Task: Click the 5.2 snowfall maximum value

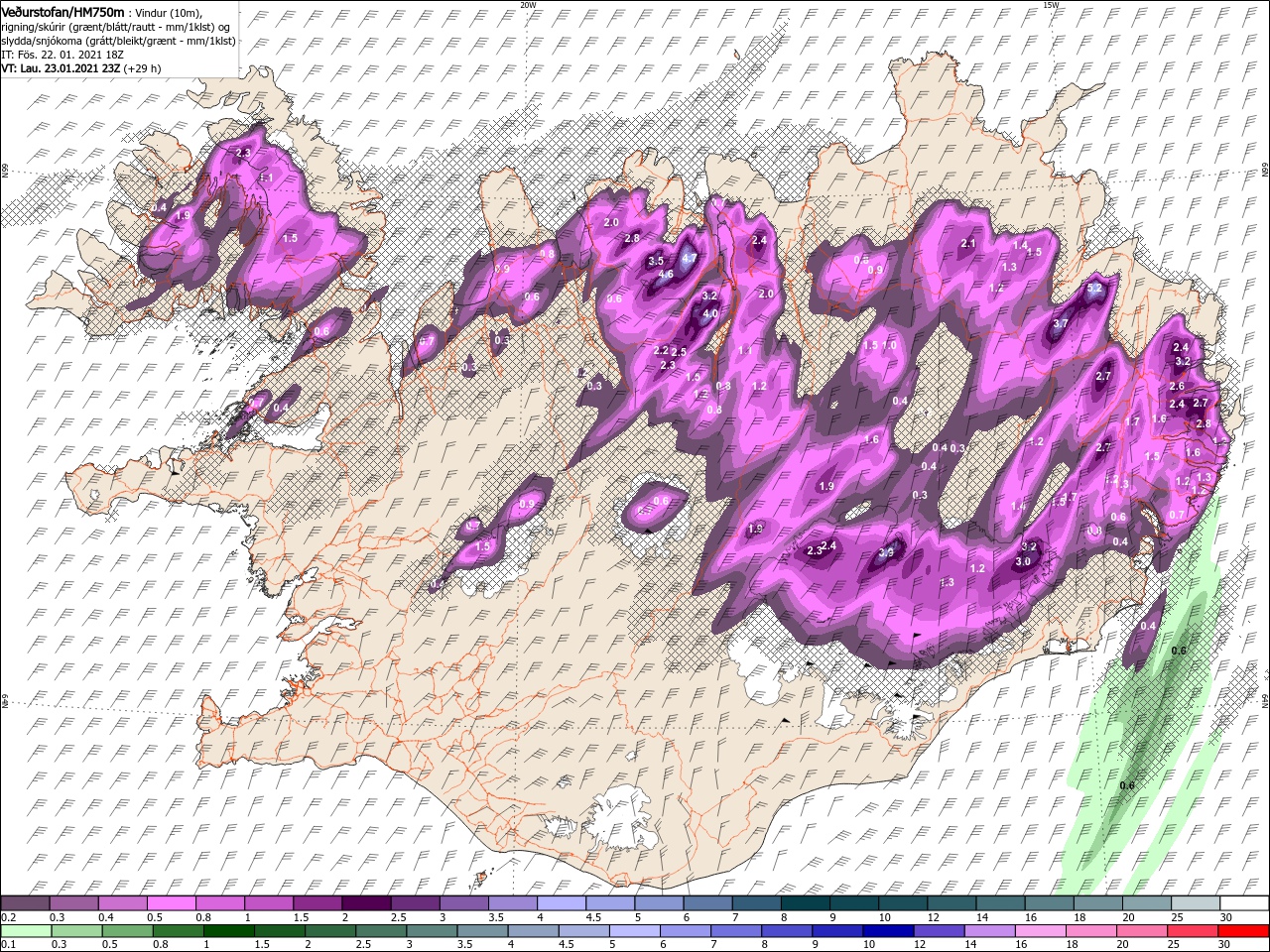Action: [x=1095, y=289]
